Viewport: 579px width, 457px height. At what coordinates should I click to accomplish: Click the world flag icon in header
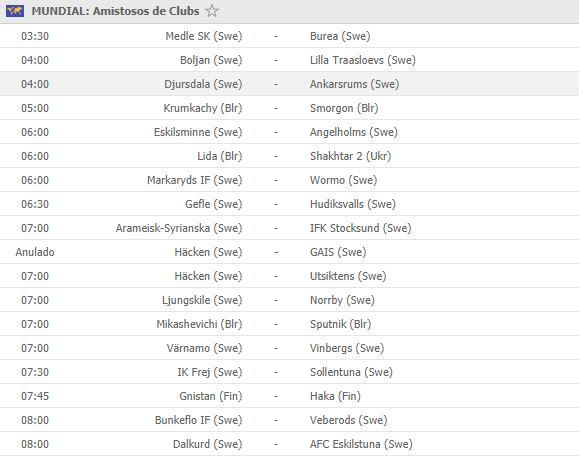[x=15, y=11]
